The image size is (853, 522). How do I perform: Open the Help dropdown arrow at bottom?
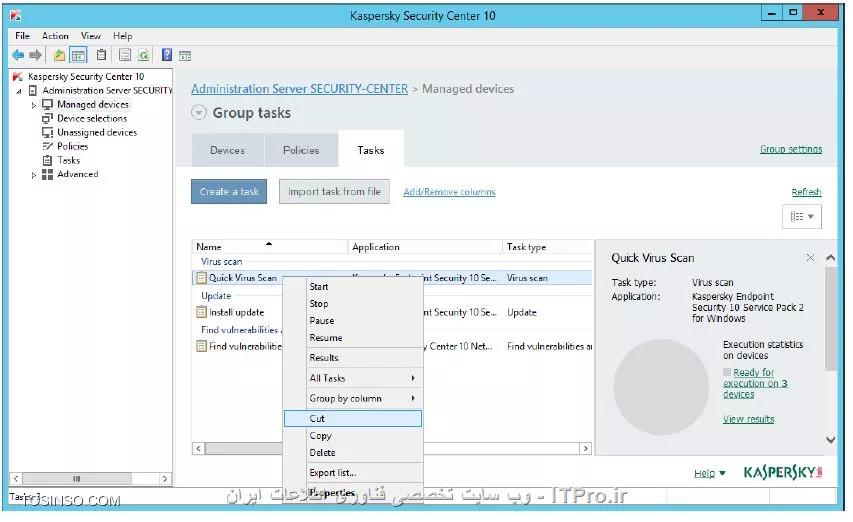tap(722, 474)
